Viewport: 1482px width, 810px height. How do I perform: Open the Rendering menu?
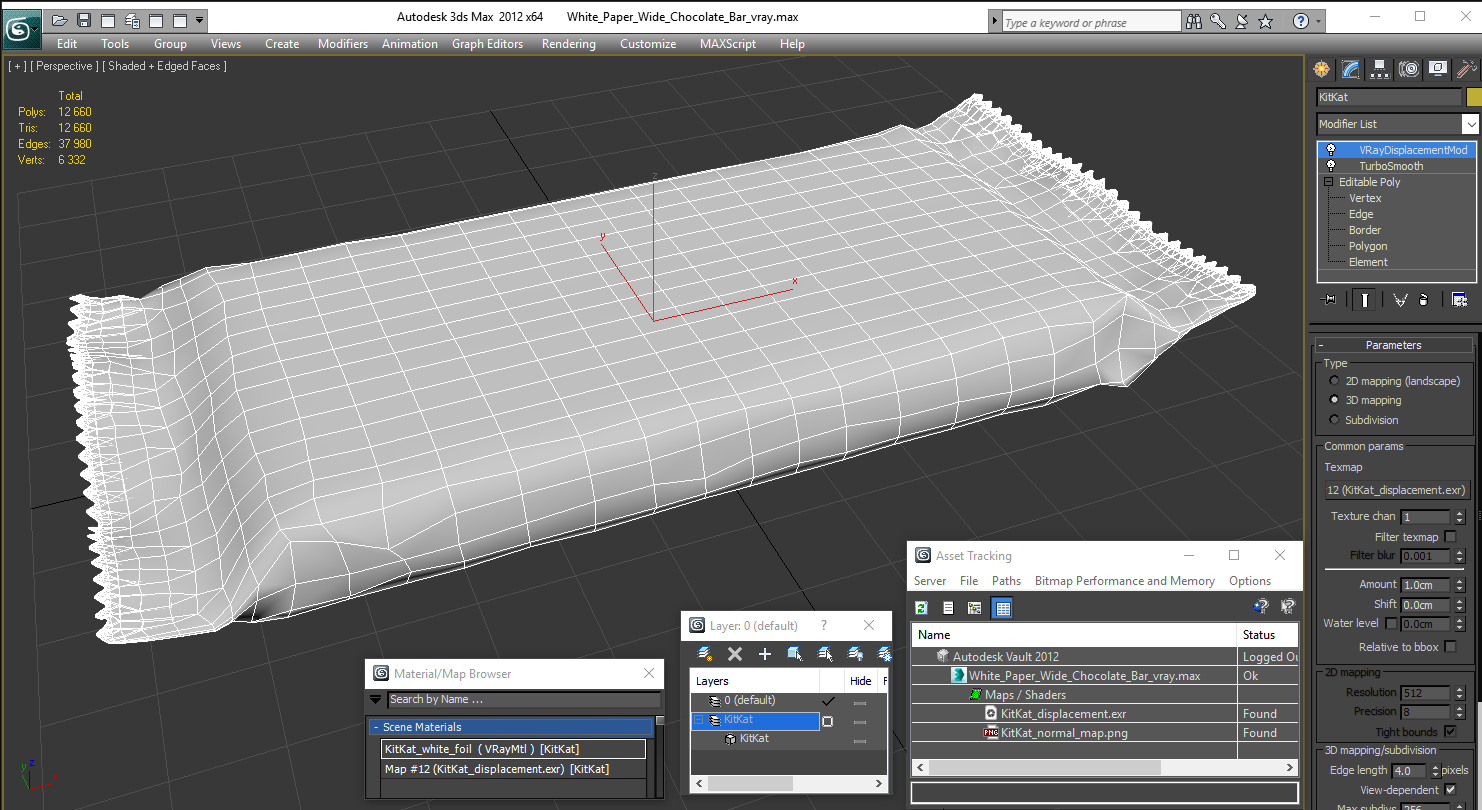(569, 44)
